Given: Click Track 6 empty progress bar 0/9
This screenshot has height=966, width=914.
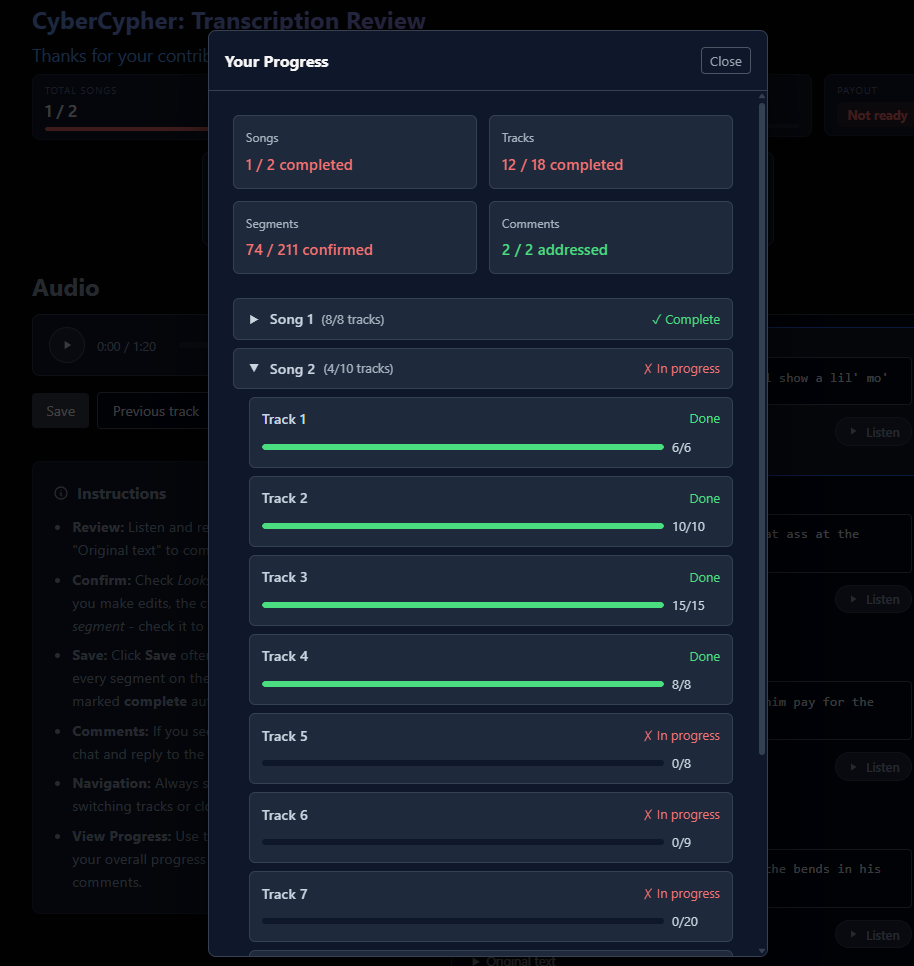Looking at the screenshot, I should tap(463, 842).
